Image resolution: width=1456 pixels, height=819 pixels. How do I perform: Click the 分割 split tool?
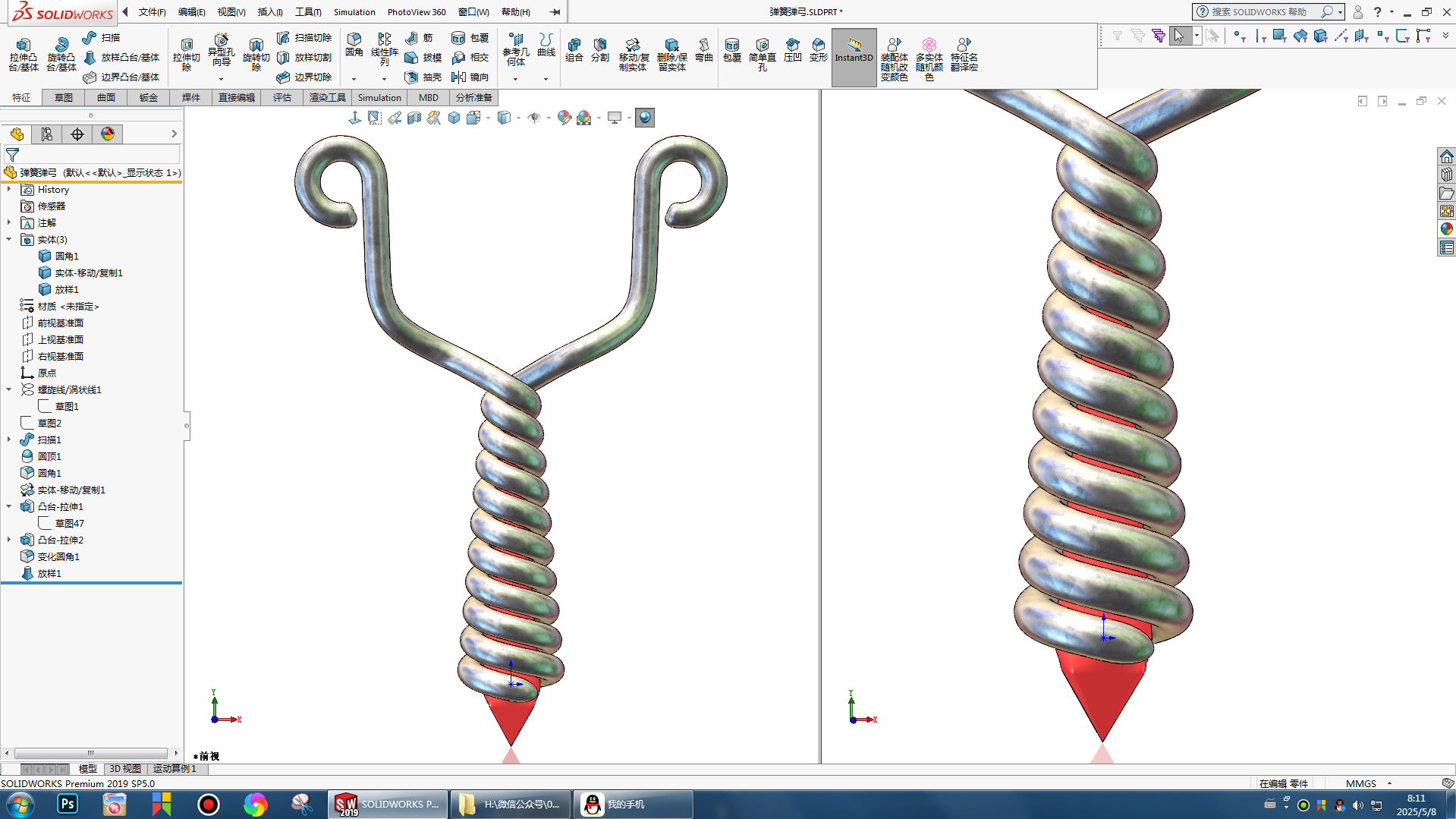coord(600,49)
